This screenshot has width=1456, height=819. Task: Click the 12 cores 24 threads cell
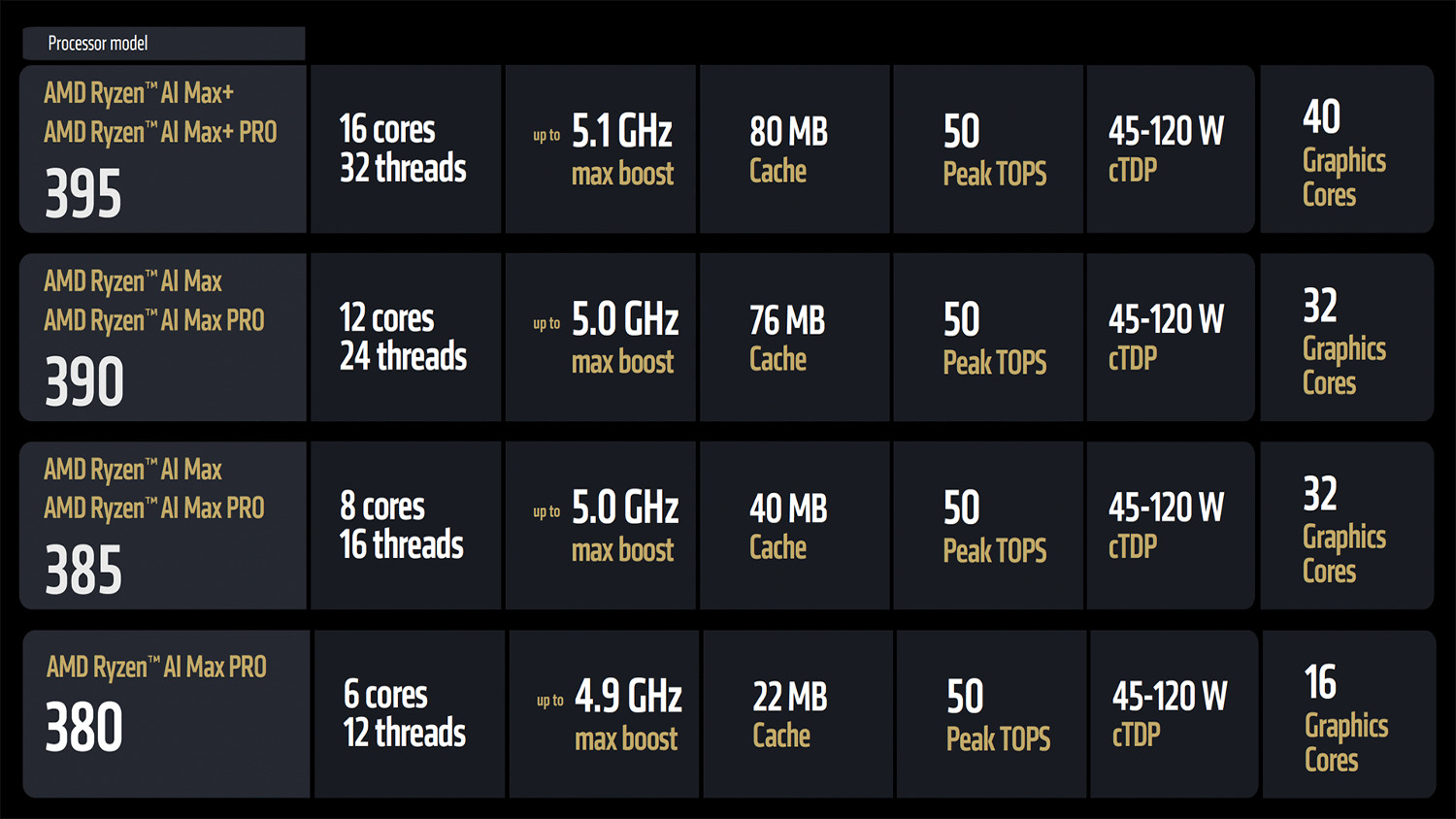click(x=405, y=338)
